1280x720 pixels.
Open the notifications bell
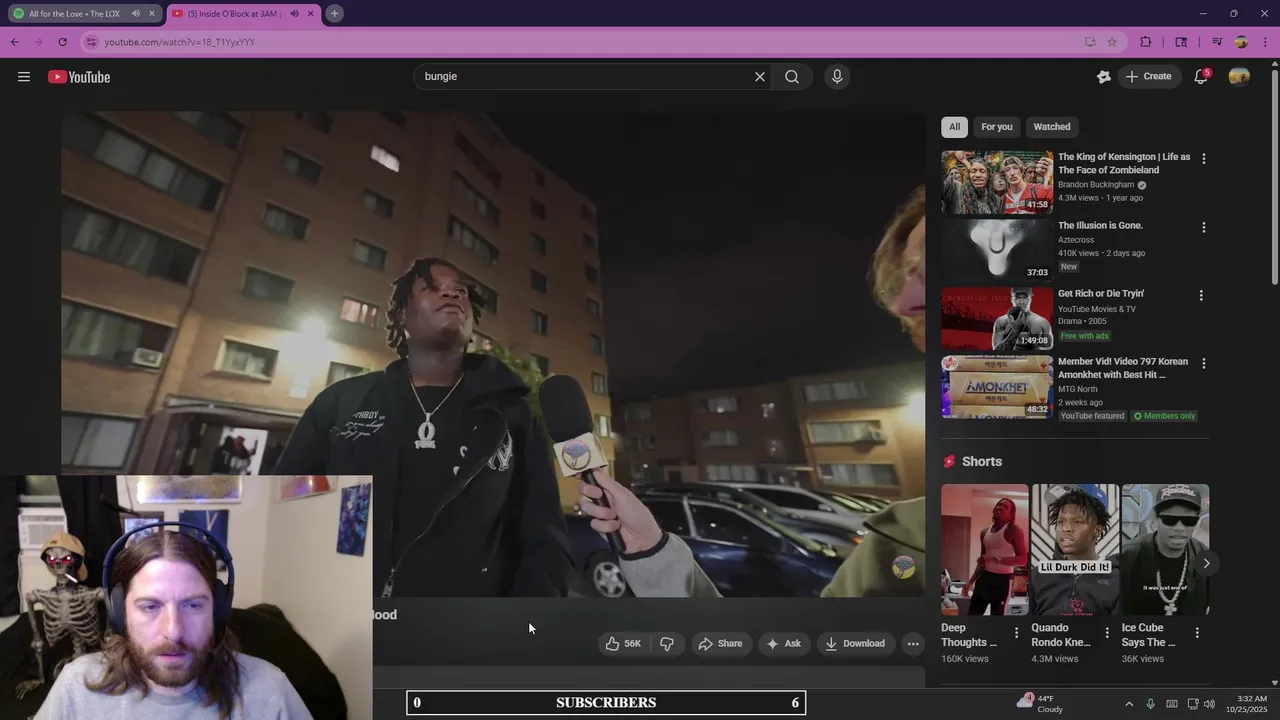(x=1201, y=77)
